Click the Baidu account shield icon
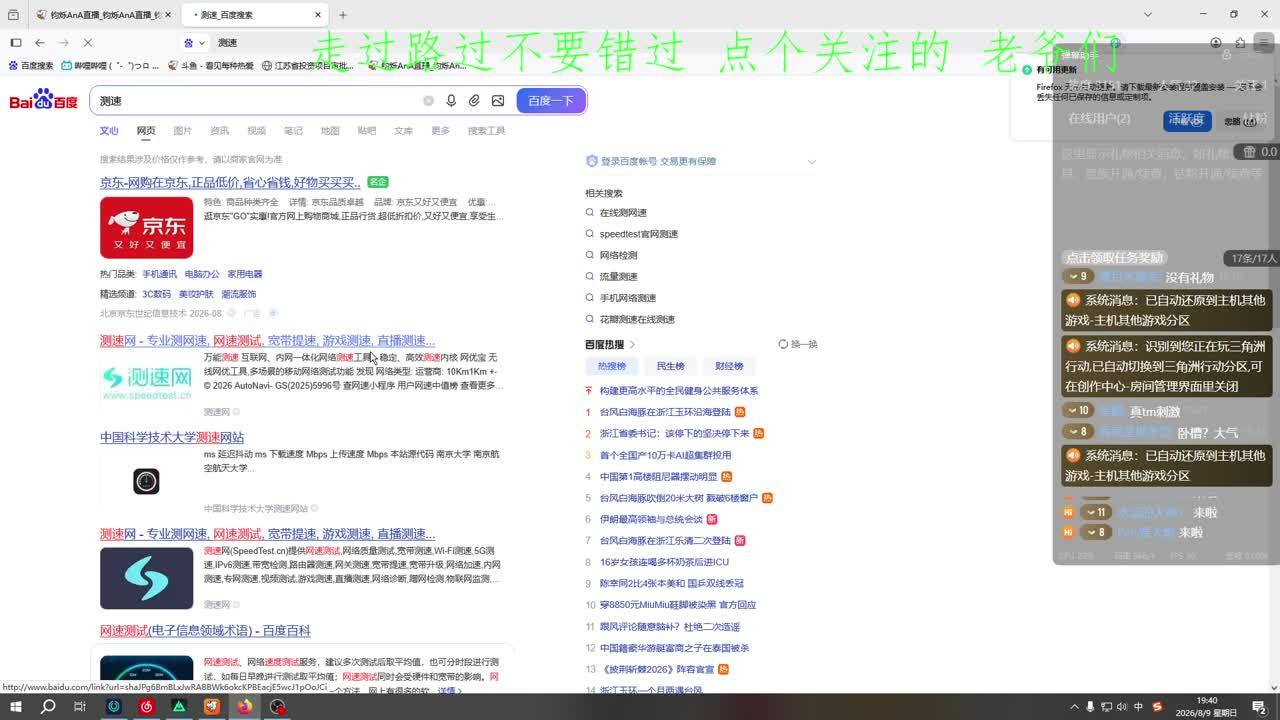This screenshot has width=1280, height=720. tap(591, 161)
